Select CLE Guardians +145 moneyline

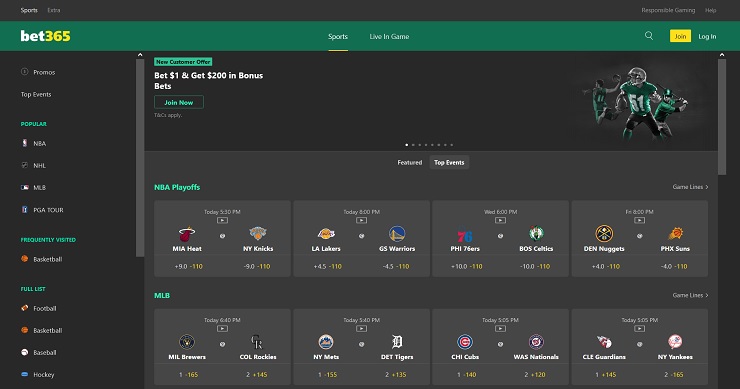605,374
